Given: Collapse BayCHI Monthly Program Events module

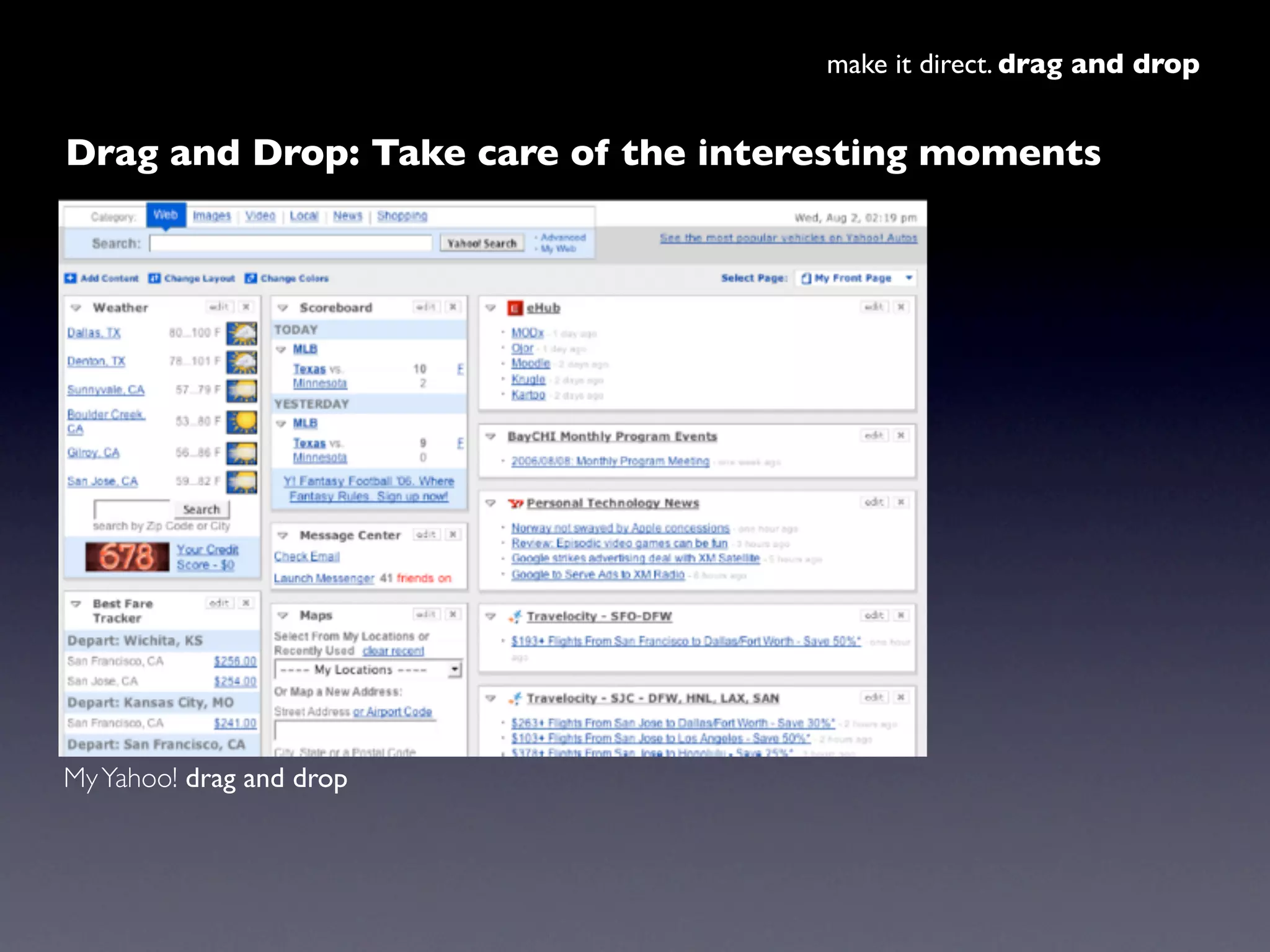Looking at the screenshot, I should pos(491,437).
